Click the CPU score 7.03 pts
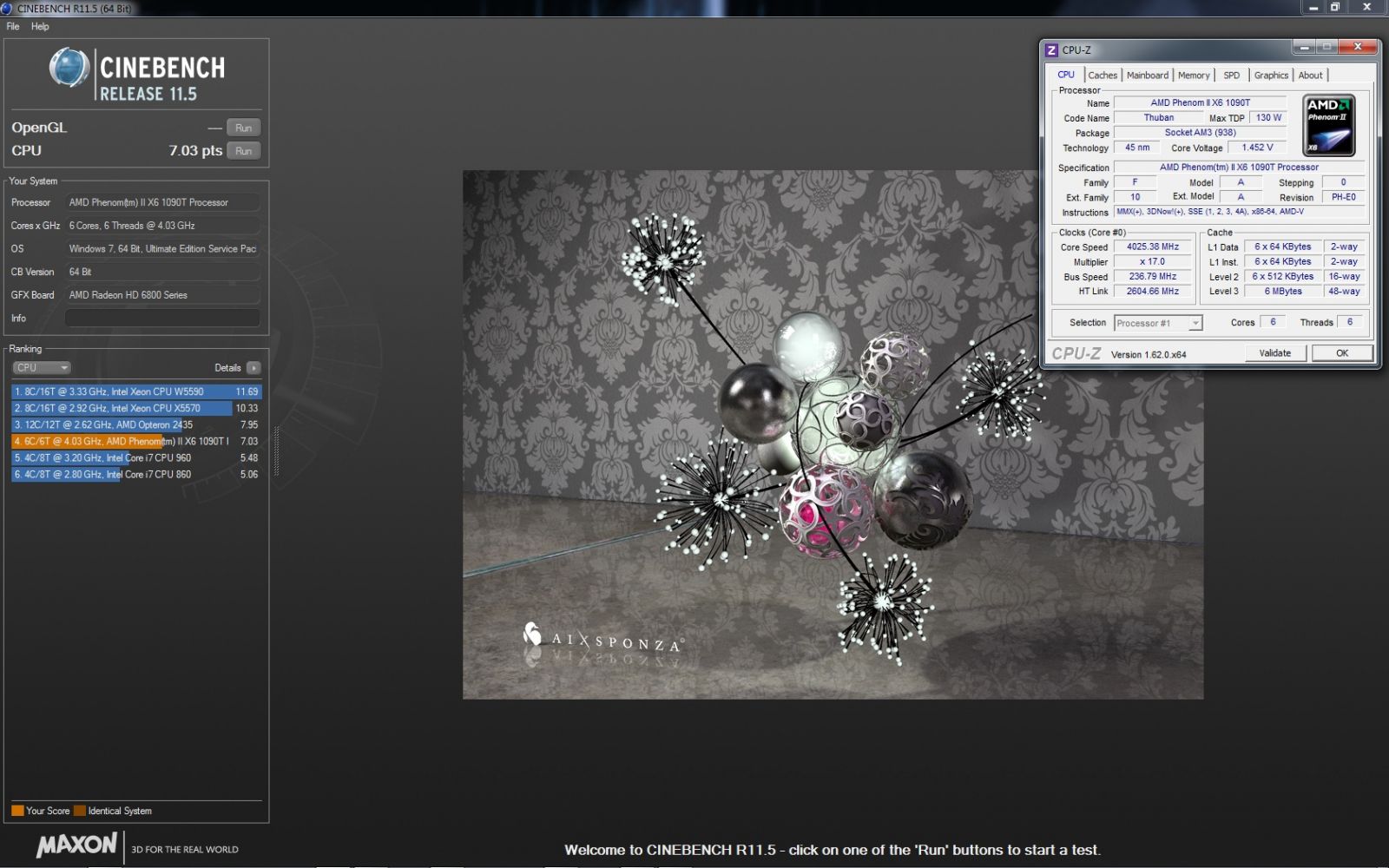Image resolution: width=1389 pixels, height=868 pixels. tap(195, 151)
